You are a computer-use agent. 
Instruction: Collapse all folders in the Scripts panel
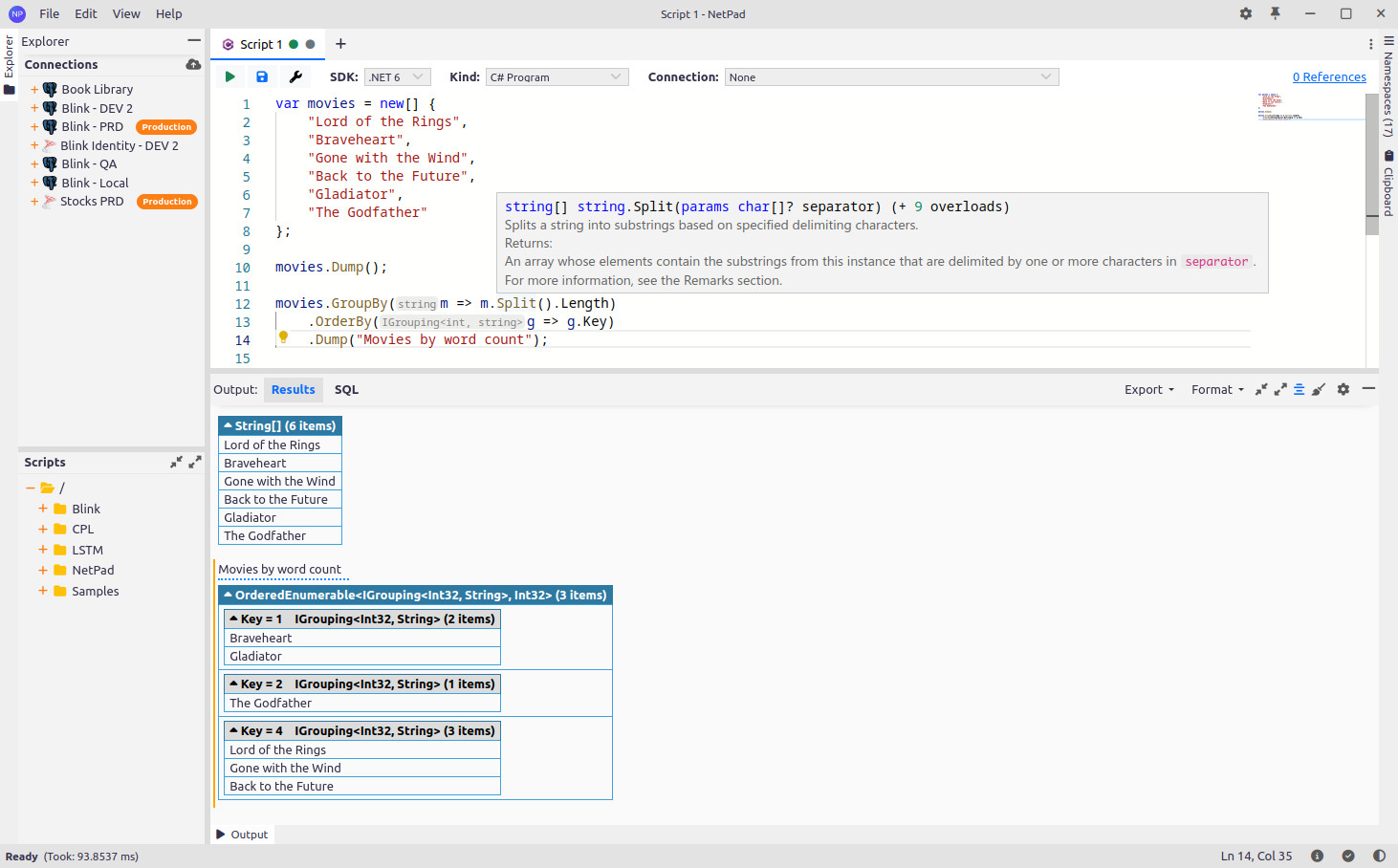coord(176,462)
